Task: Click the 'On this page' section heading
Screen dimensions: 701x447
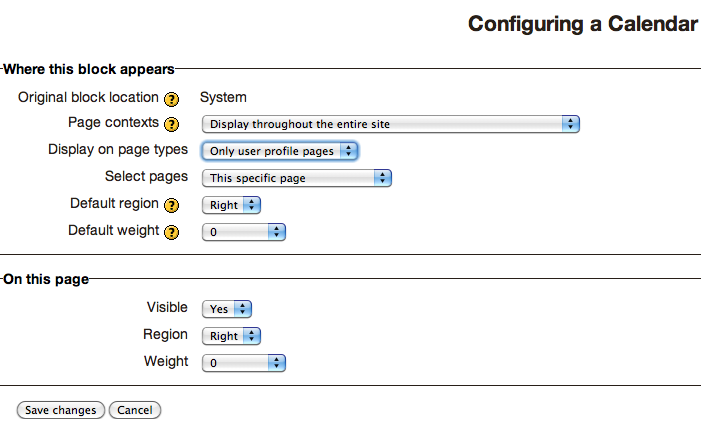Action: coord(46,279)
